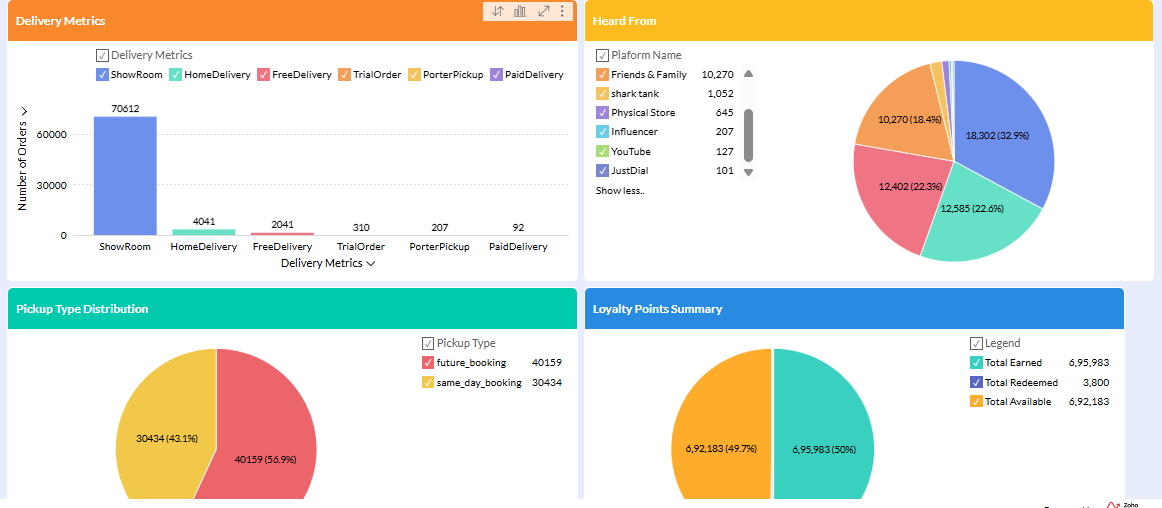Uncheck Friends & Family in Heard From legend
The image size is (1162, 508).
(602, 74)
